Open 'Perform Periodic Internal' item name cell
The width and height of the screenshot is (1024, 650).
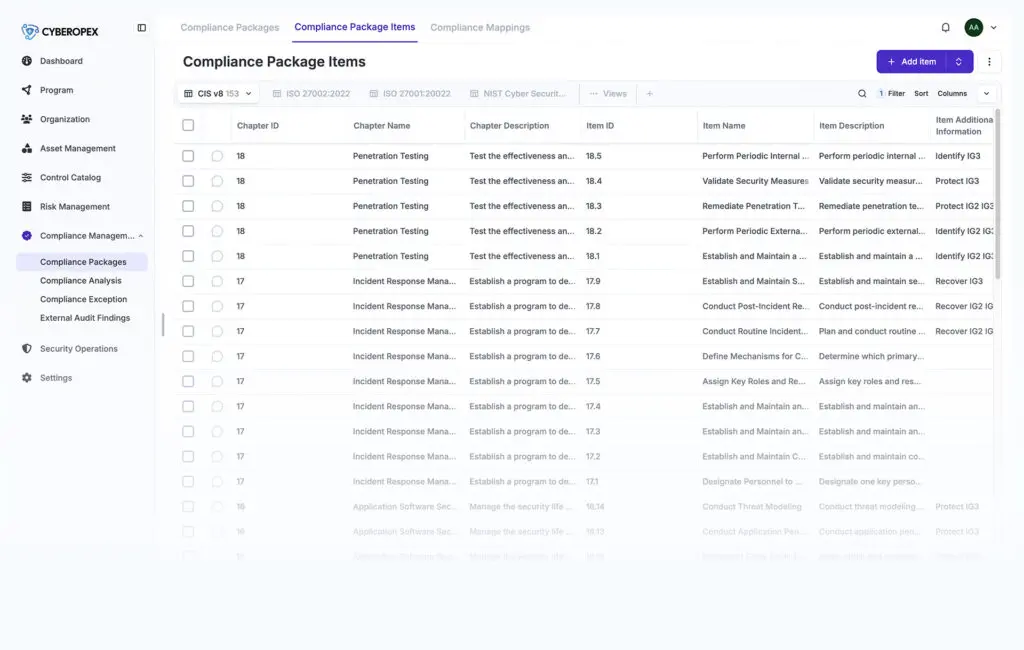(x=755, y=156)
